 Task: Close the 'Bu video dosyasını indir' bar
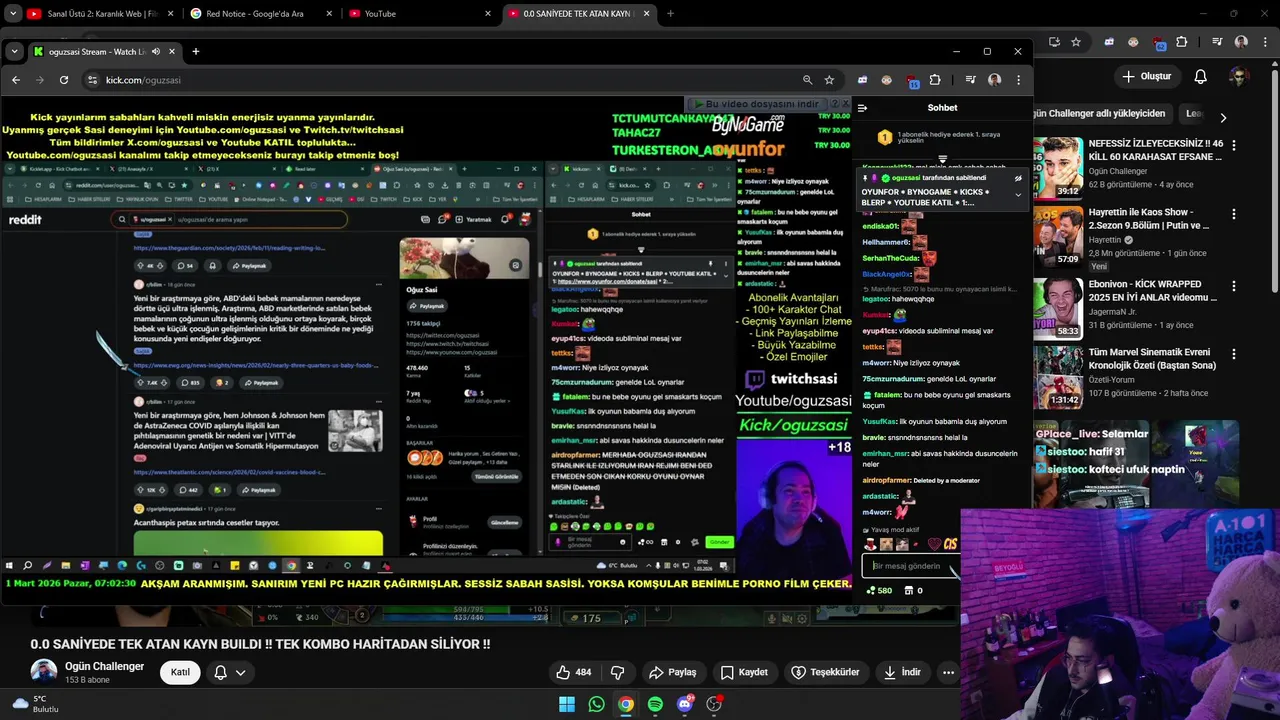tap(845, 104)
